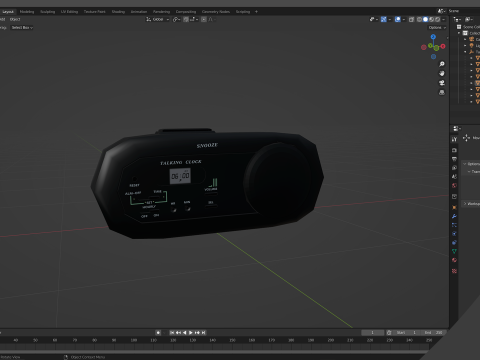Open the Material properties tab
480x360 pixels.
pos(454,260)
